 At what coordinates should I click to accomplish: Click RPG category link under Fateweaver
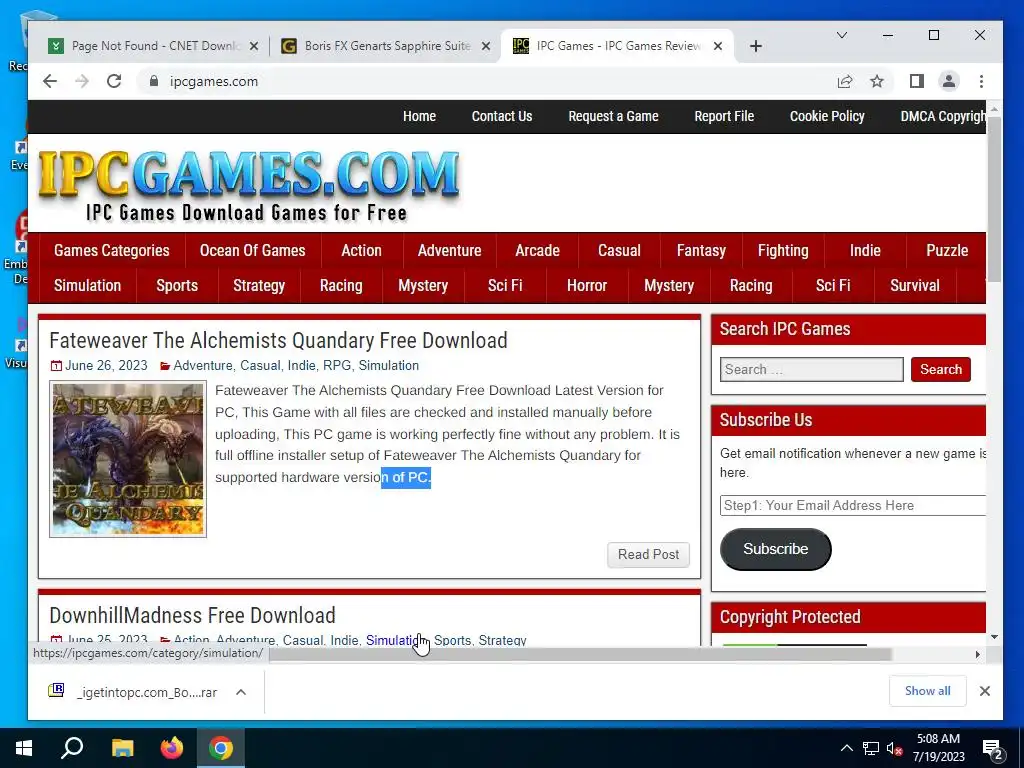coord(337,365)
